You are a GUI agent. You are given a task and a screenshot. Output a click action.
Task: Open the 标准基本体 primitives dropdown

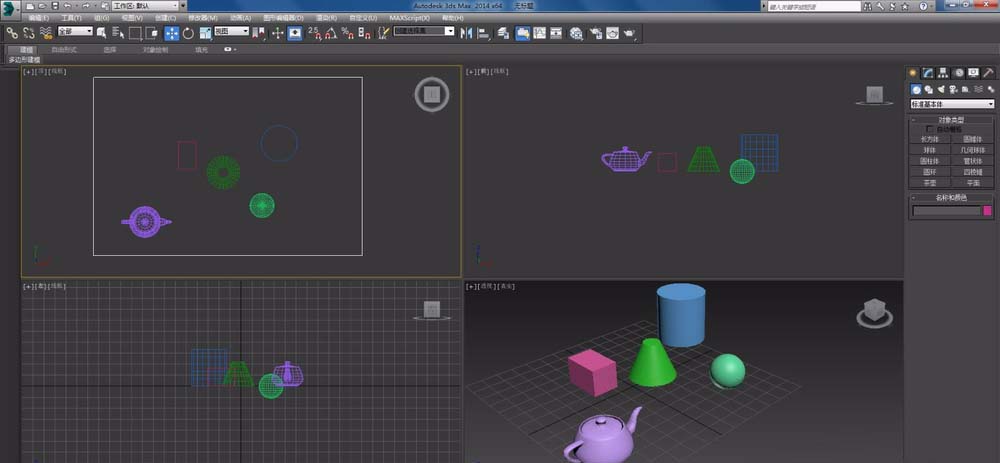[953, 104]
